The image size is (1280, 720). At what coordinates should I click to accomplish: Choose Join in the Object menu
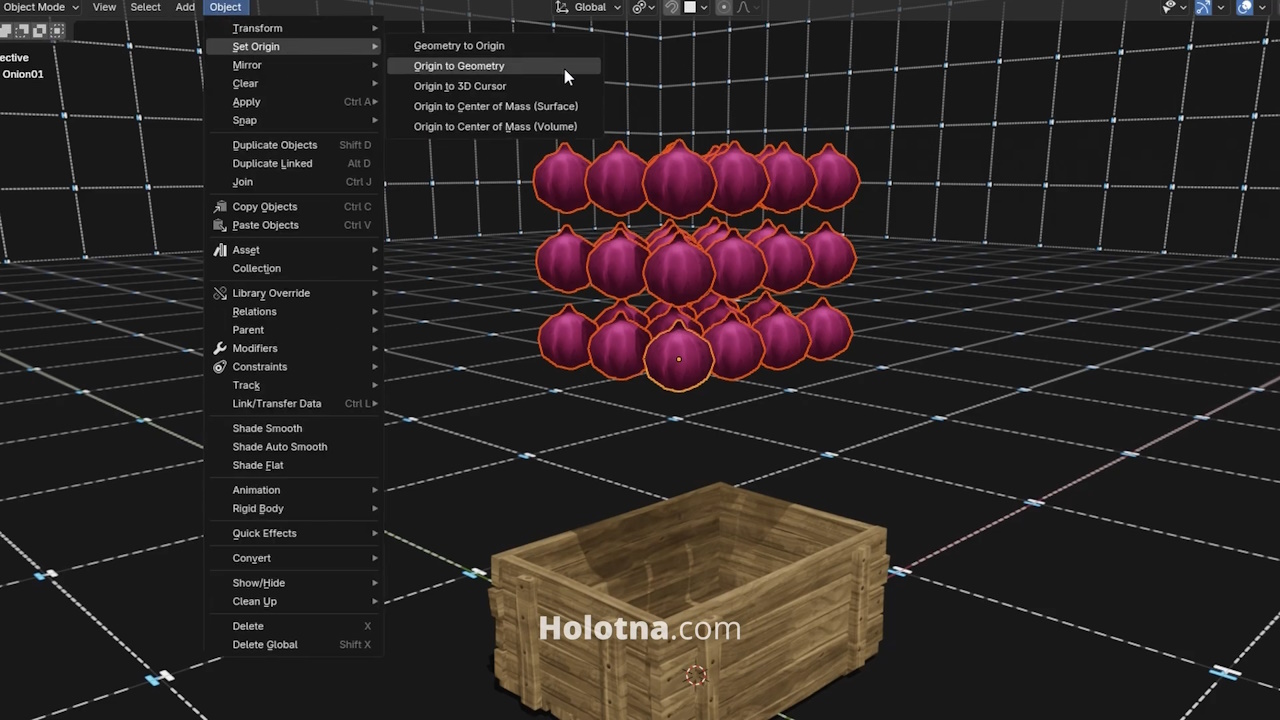[x=295, y=182]
